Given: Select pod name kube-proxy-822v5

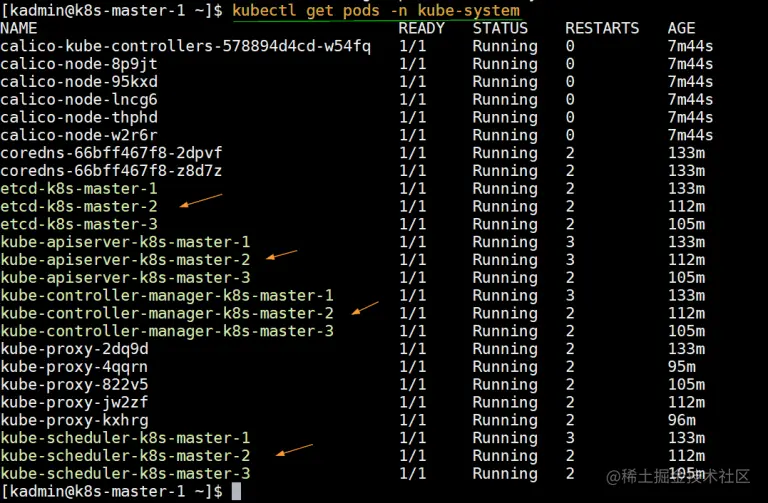Looking at the screenshot, I should point(74,384).
